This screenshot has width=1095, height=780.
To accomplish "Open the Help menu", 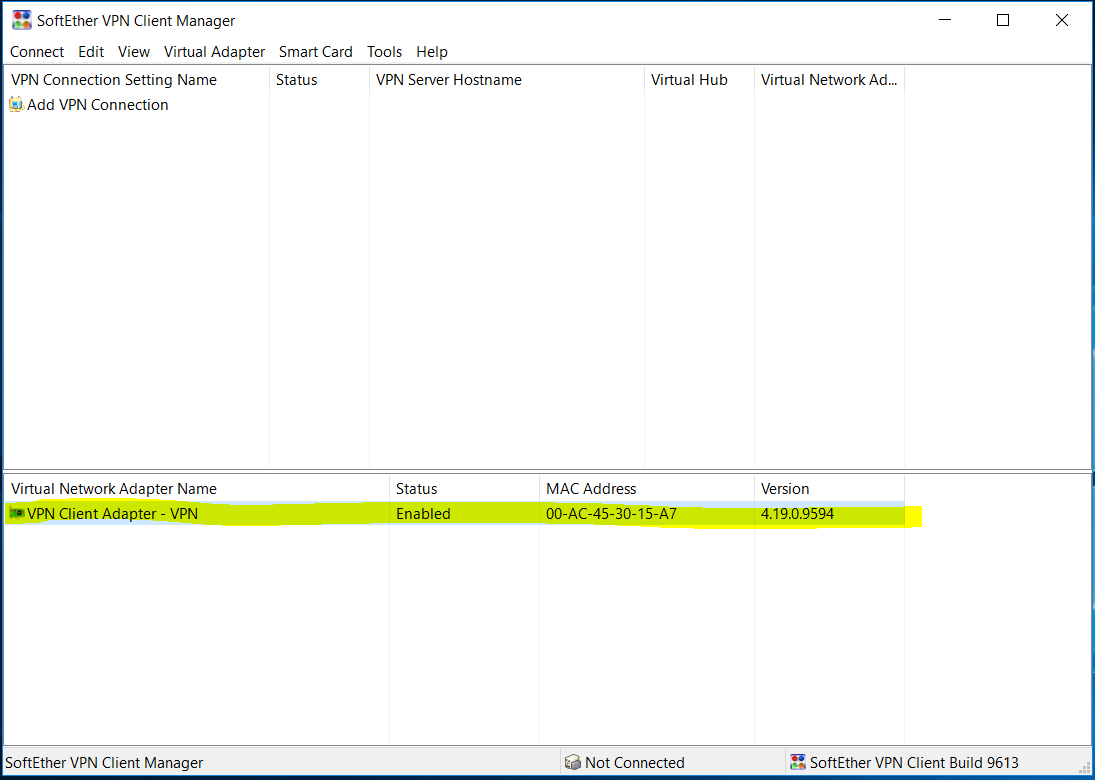I will pos(432,52).
